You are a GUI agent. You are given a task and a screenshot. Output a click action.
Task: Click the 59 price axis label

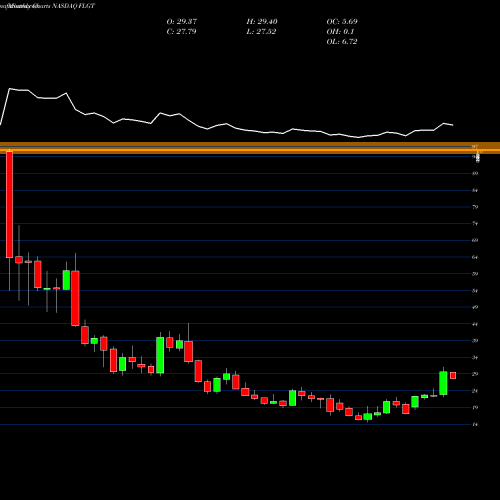point(475,274)
